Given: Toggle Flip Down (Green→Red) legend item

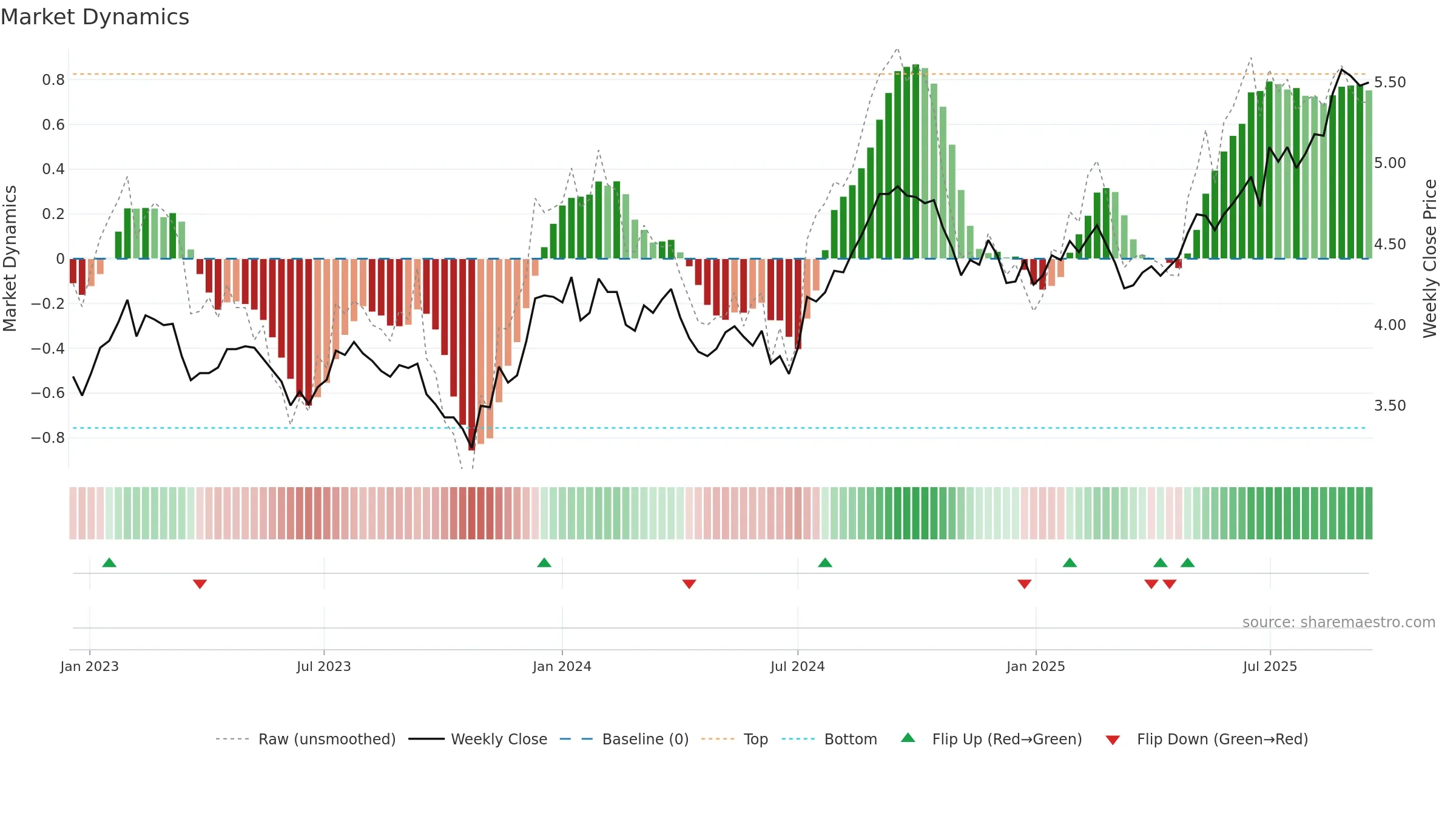Looking at the screenshot, I should (x=1207, y=739).
